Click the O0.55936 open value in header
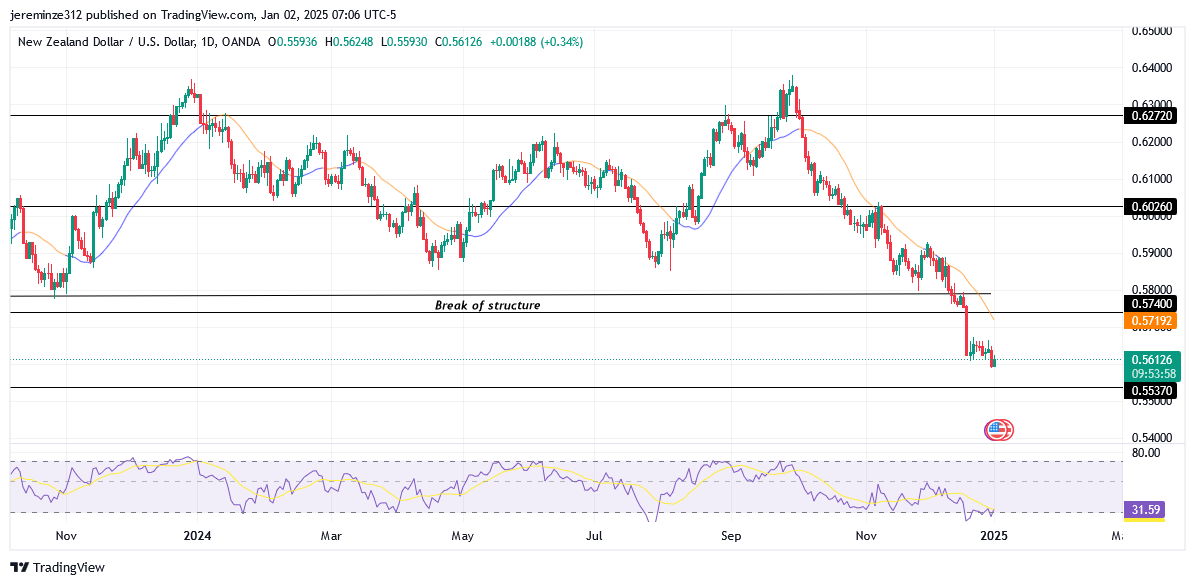 (x=295, y=43)
